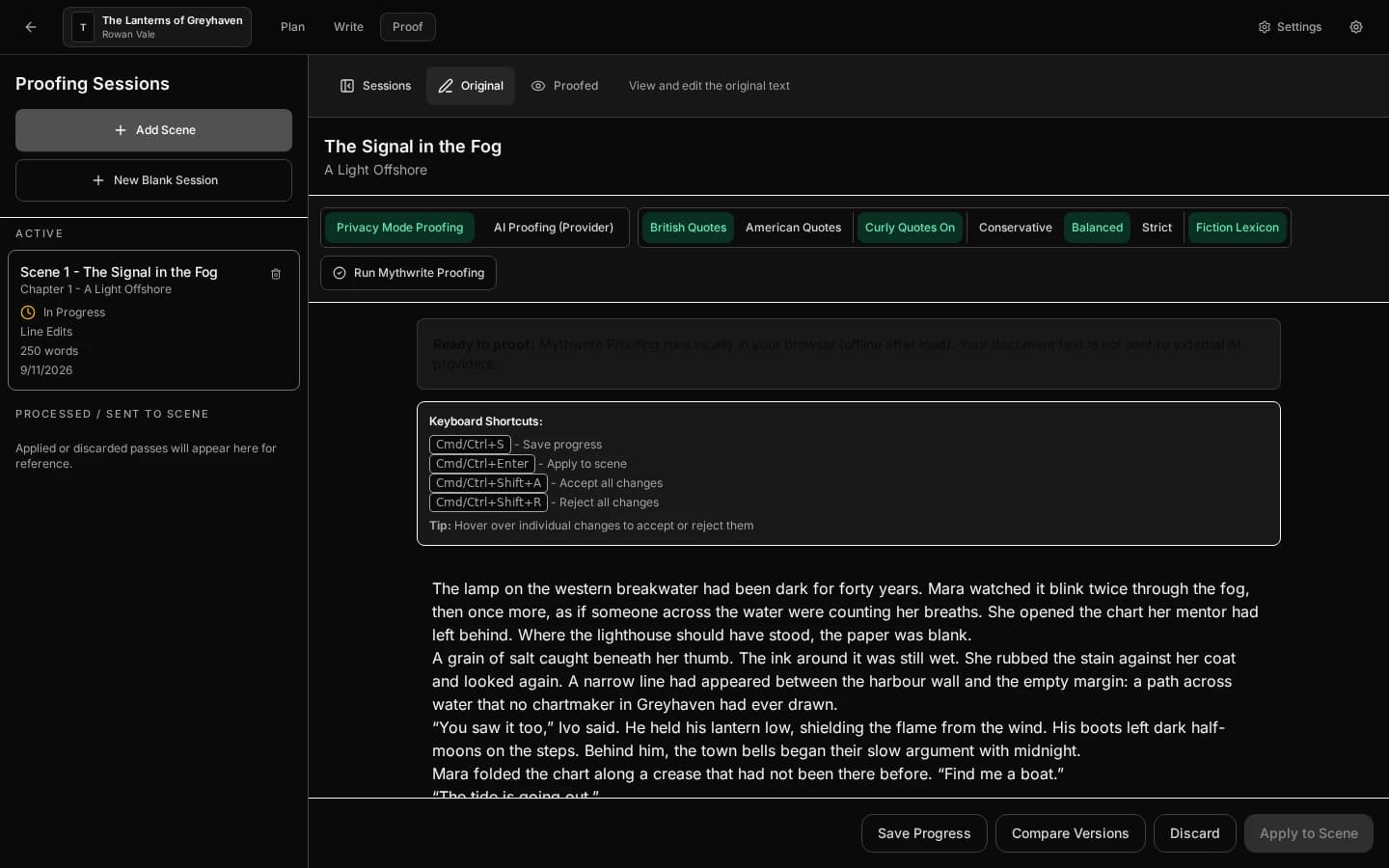Toggle Curly Quotes On
Image resolution: width=1389 pixels, height=868 pixels.
(910, 228)
